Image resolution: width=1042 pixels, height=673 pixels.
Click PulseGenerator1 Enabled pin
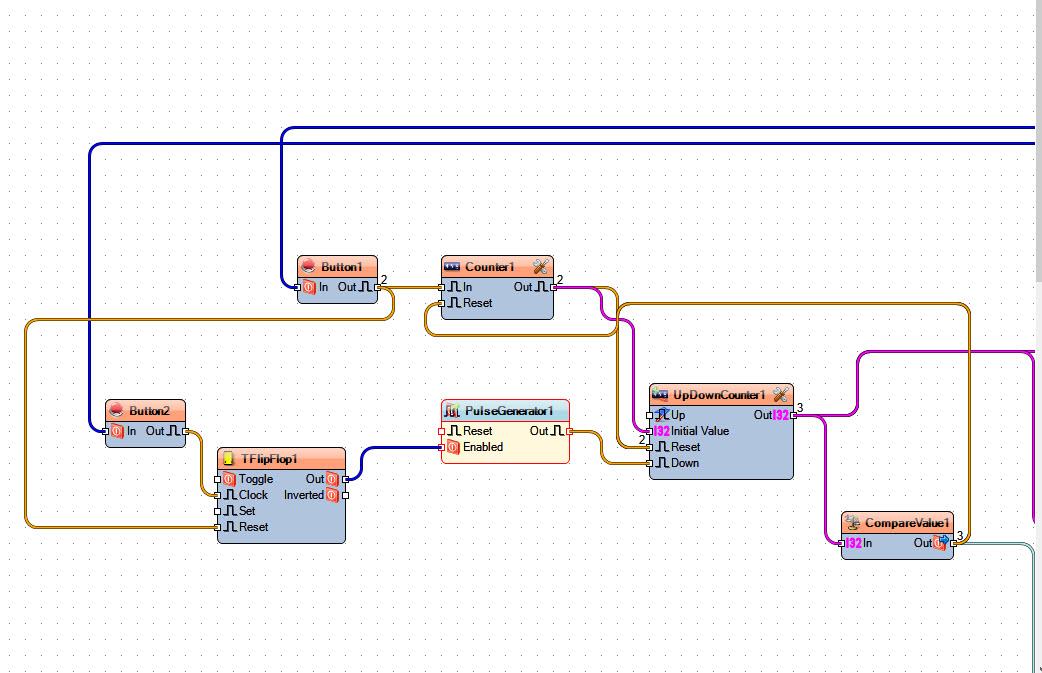tap(442, 447)
